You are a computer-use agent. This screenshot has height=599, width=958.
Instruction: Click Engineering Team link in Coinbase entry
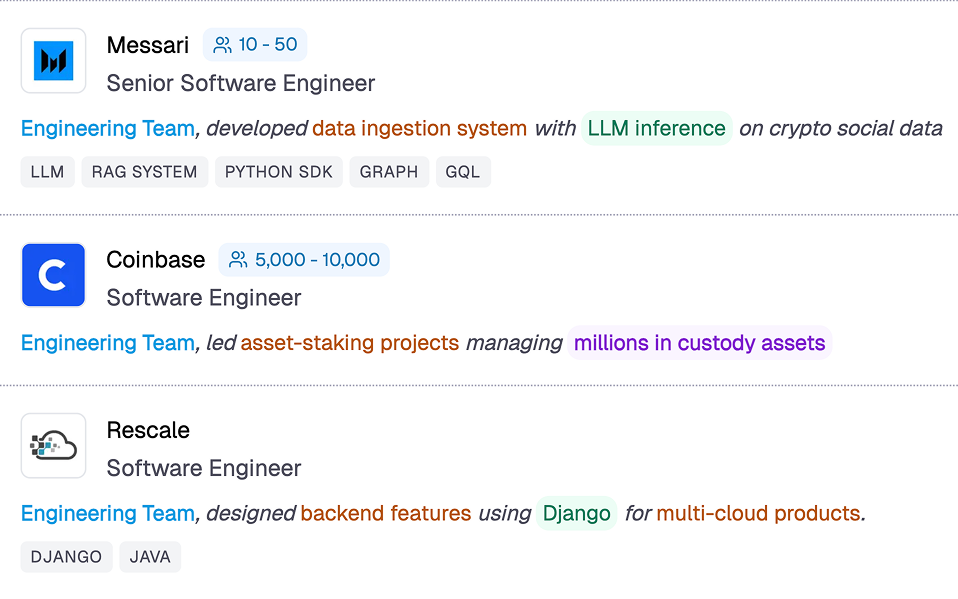tap(108, 343)
